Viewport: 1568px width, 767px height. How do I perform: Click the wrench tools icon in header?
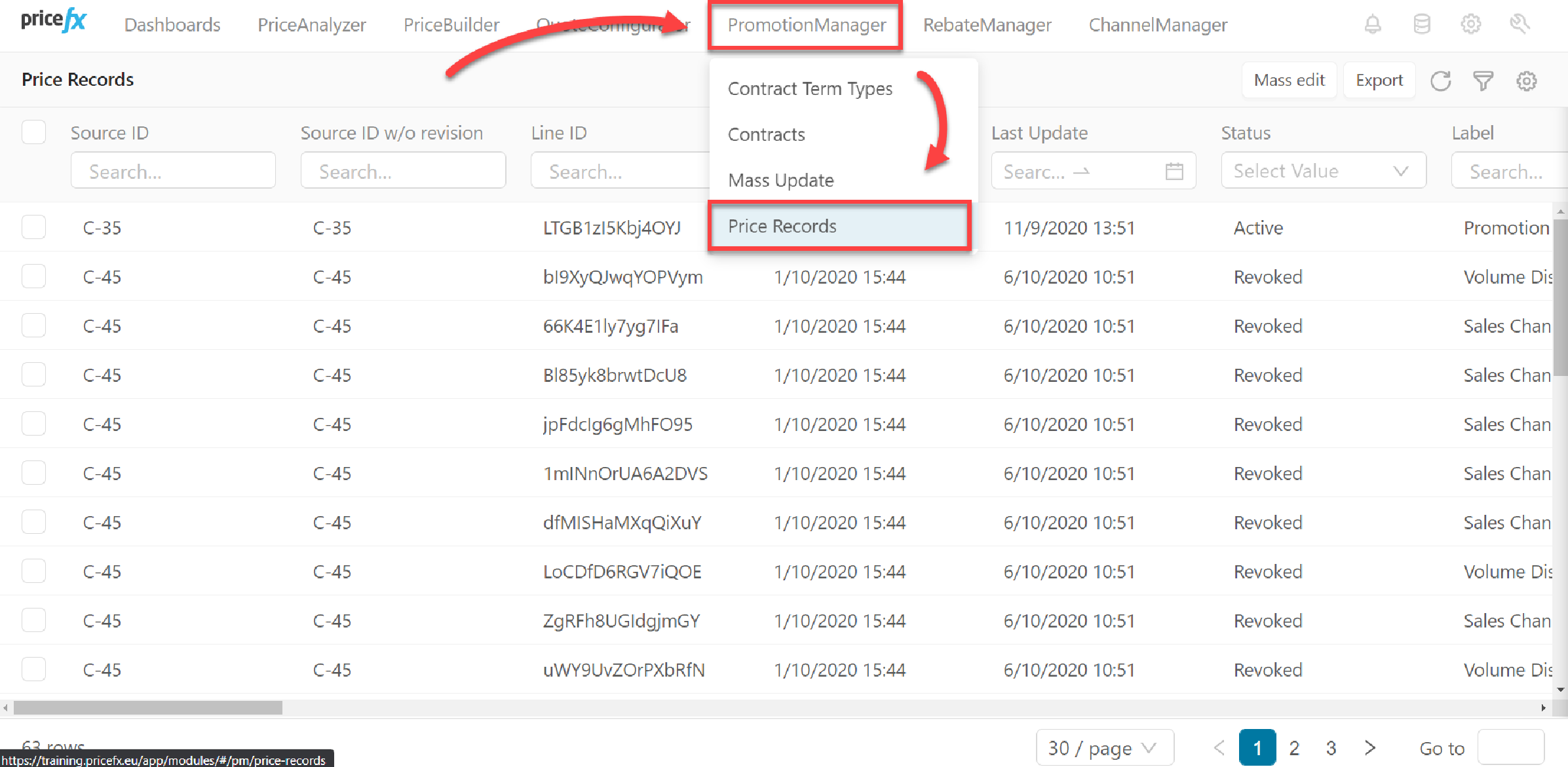click(1520, 25)
